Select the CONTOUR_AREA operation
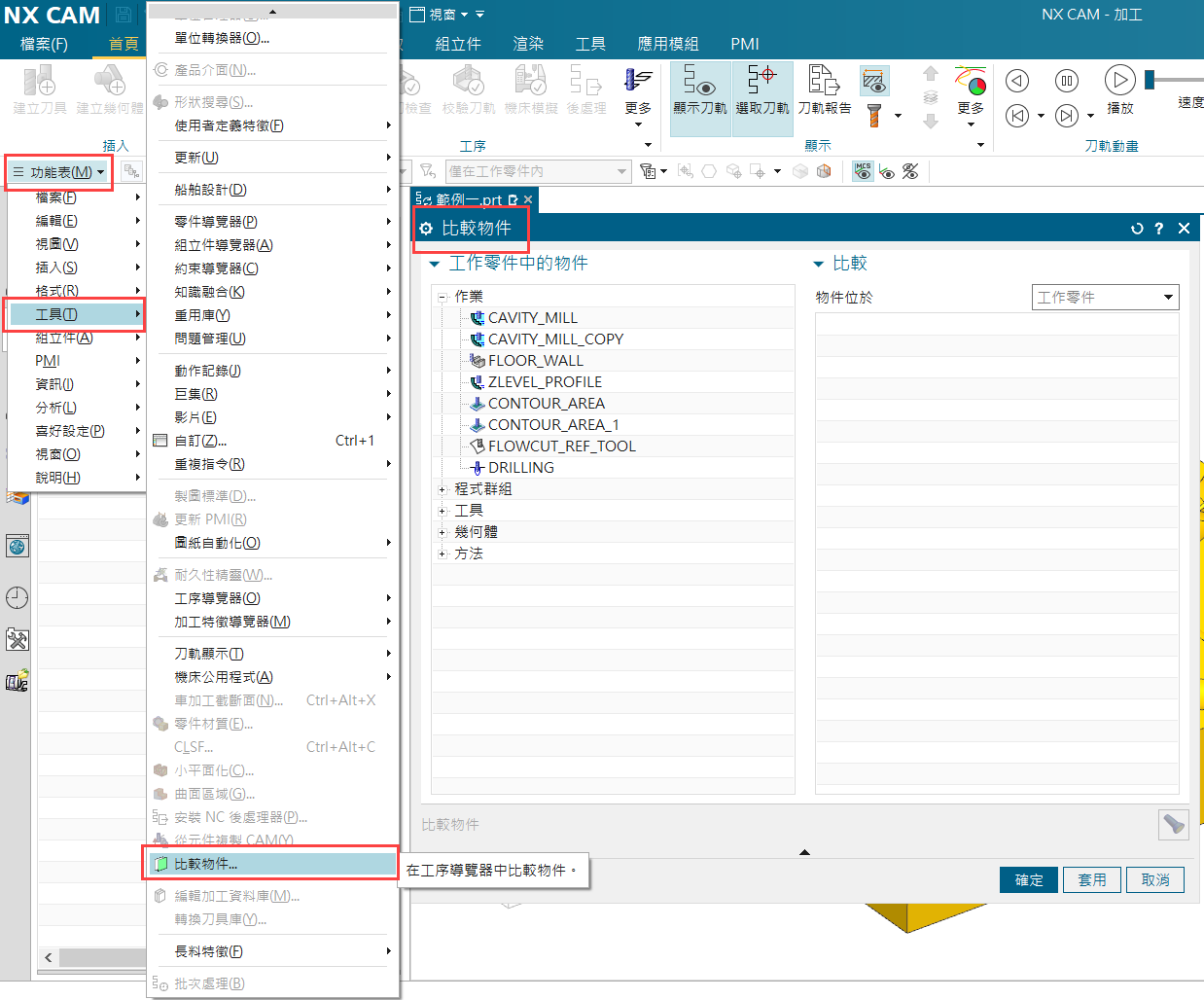Screen dimensions: 1204x1000 pyautogui.click(x=546, y=404)
